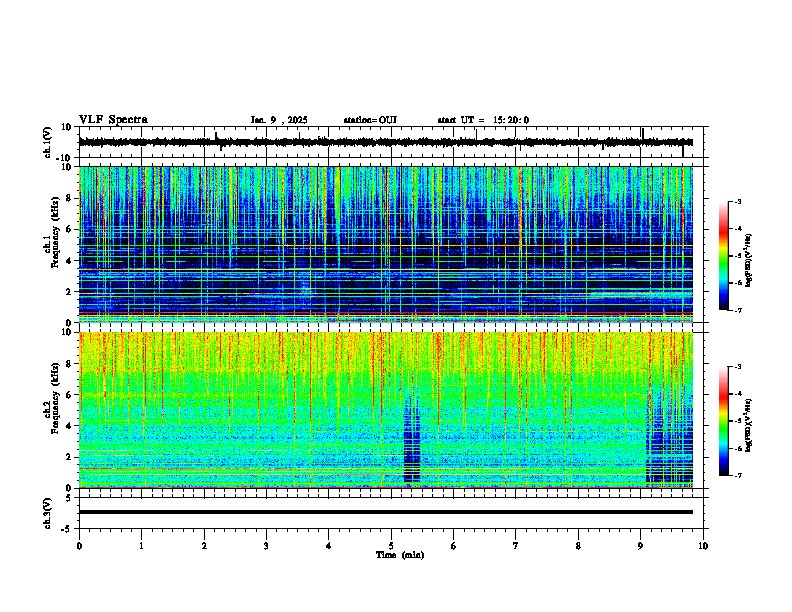
Task: Click the "ch.3(V)" axis label
Action: [x=48, y=513]
